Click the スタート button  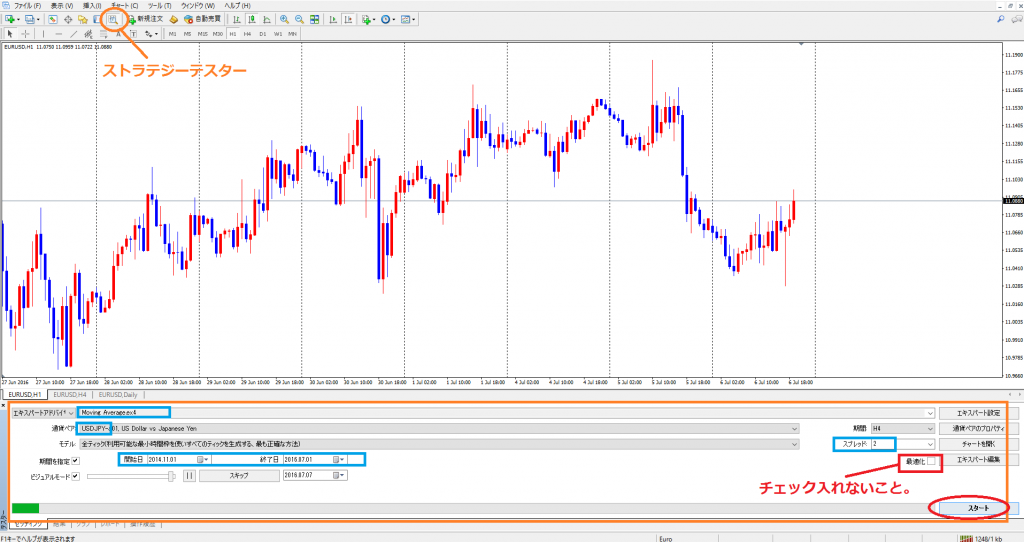[x=978, y=508]
